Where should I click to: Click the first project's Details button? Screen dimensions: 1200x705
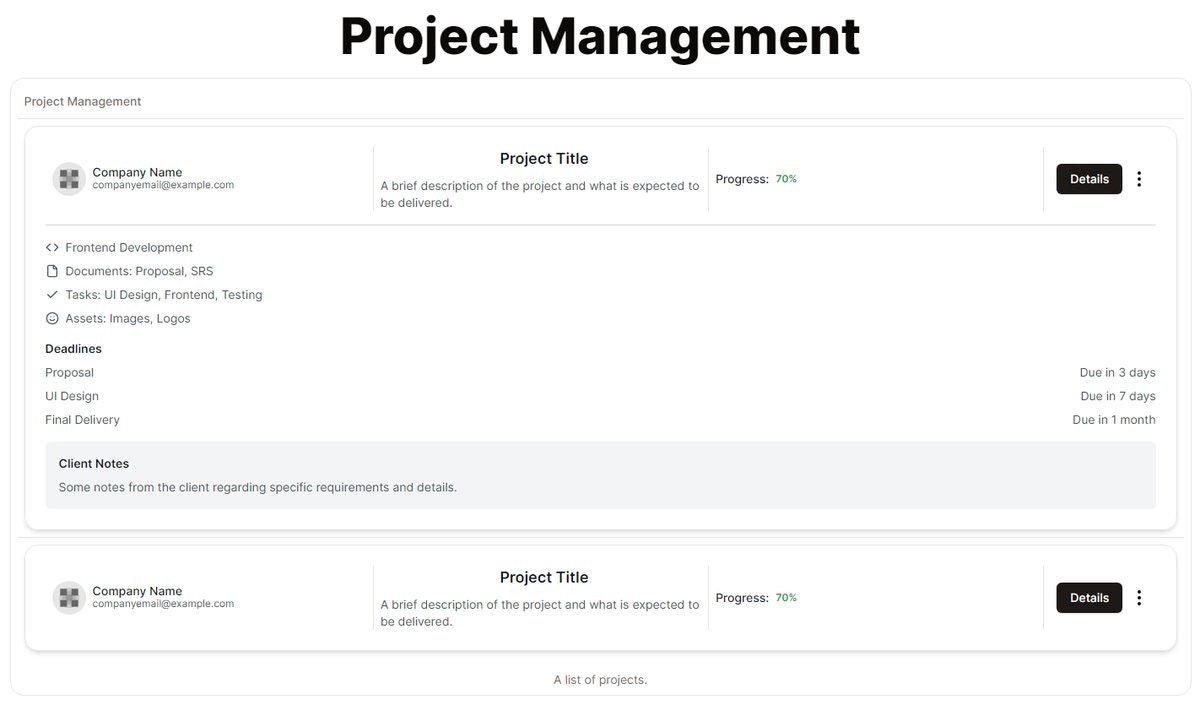pos(1089,179)
